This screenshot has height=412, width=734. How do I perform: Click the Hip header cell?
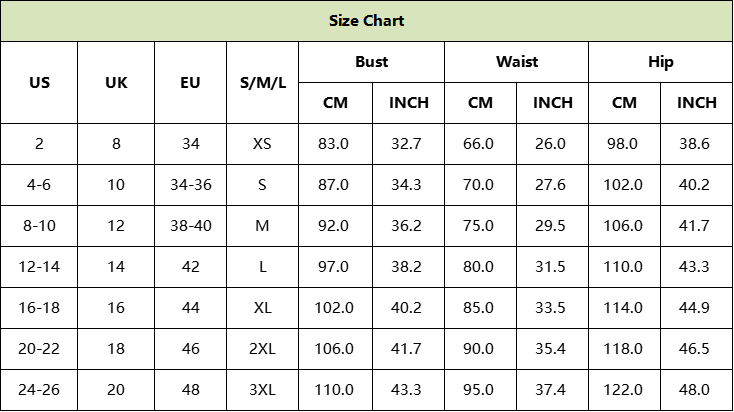pos(661,62)
